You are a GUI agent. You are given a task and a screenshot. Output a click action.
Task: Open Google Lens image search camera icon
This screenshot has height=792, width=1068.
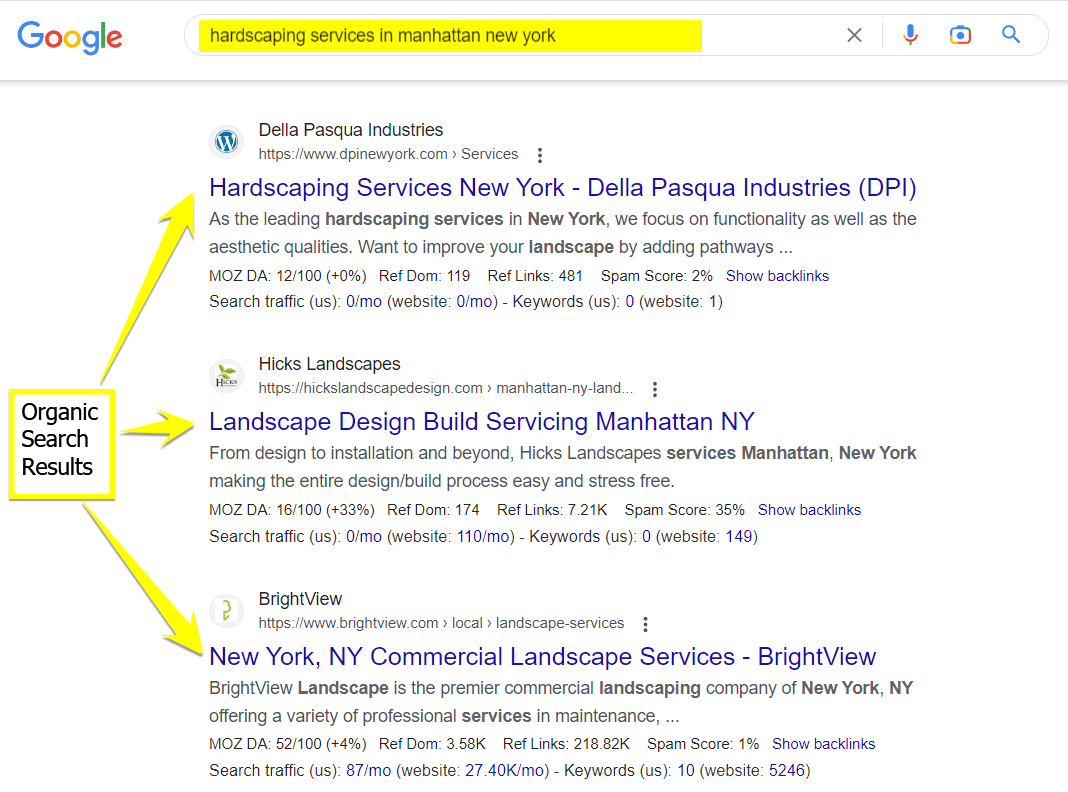pos(960,35)
